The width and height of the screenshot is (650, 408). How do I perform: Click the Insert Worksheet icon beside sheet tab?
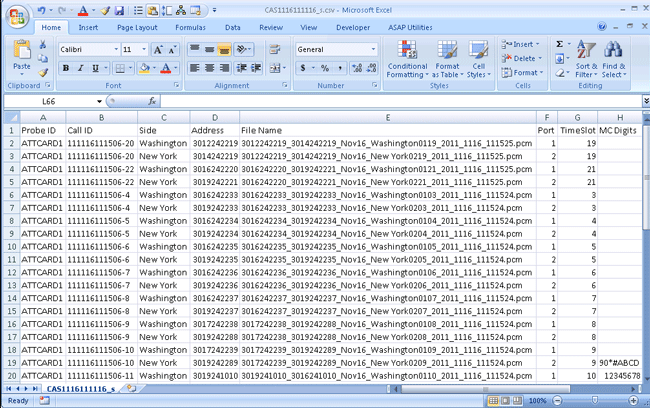coord(132,389)
